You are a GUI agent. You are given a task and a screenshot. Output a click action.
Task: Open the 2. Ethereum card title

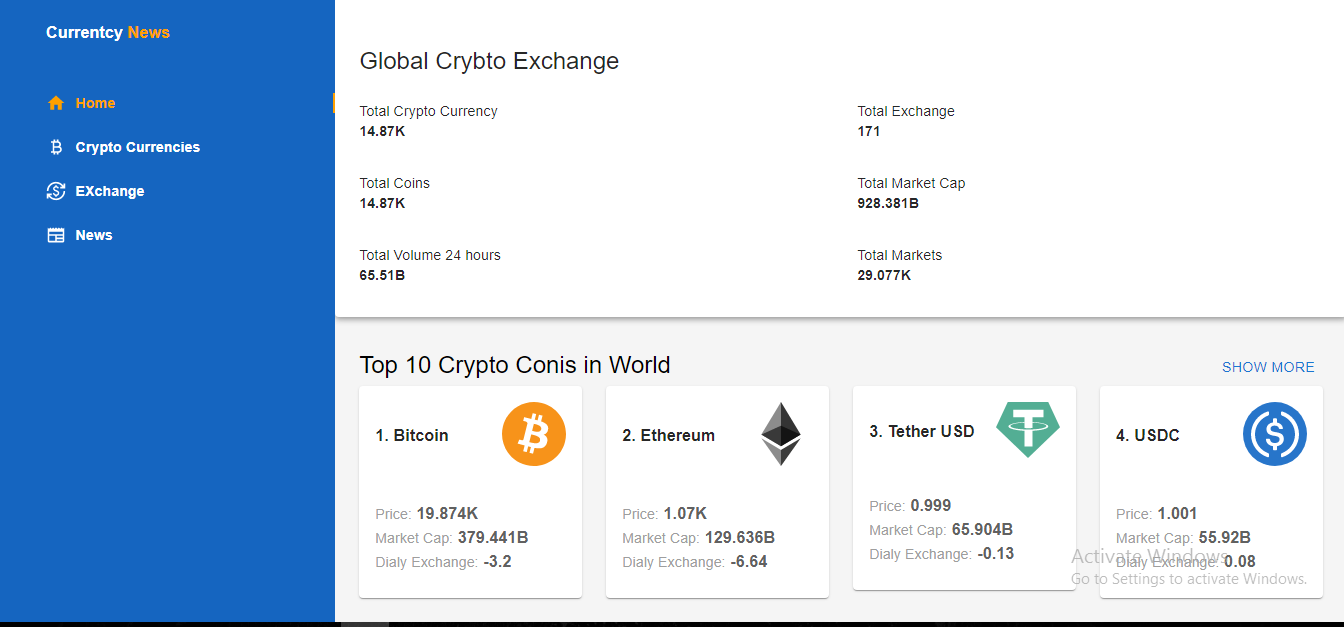click(x=668, y=435)
